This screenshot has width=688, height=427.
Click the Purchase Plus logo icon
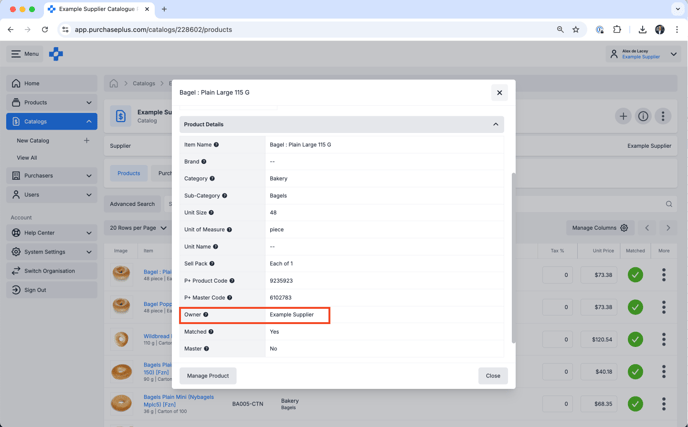56,54
